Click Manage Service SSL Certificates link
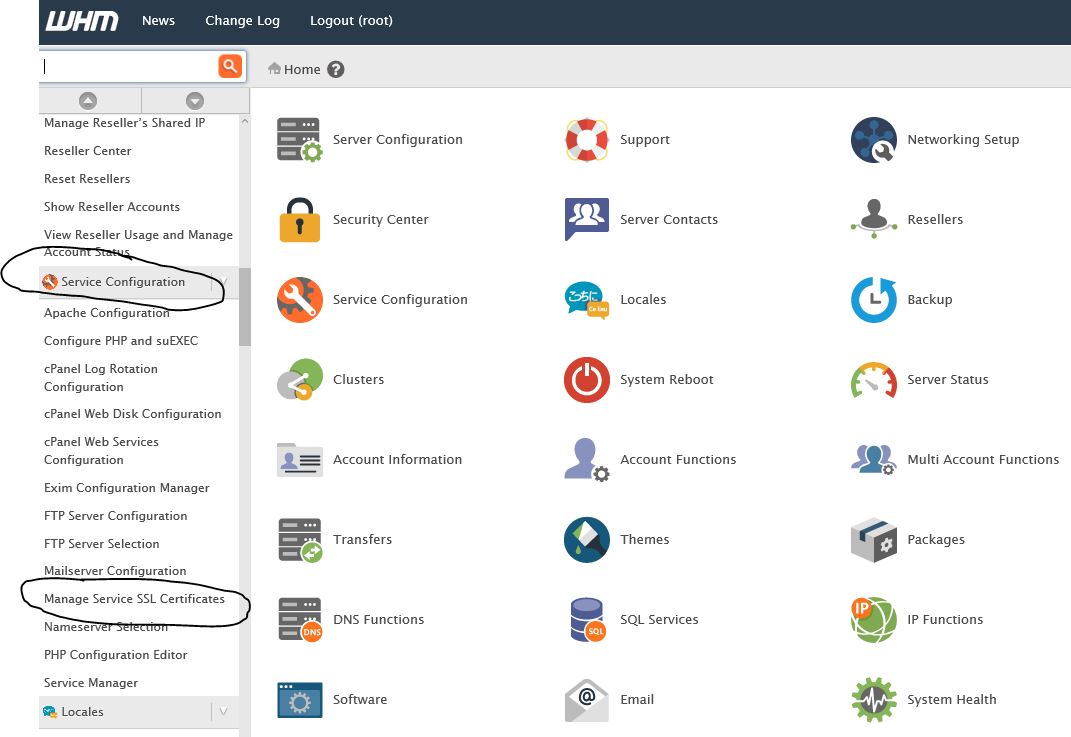This screenshot has height=737, width=1071. pos(134,599)
